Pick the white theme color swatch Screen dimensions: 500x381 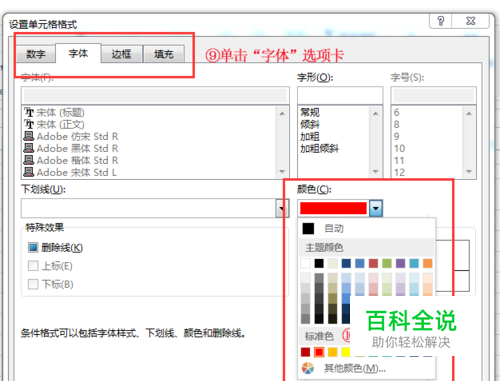coord(305,263)
